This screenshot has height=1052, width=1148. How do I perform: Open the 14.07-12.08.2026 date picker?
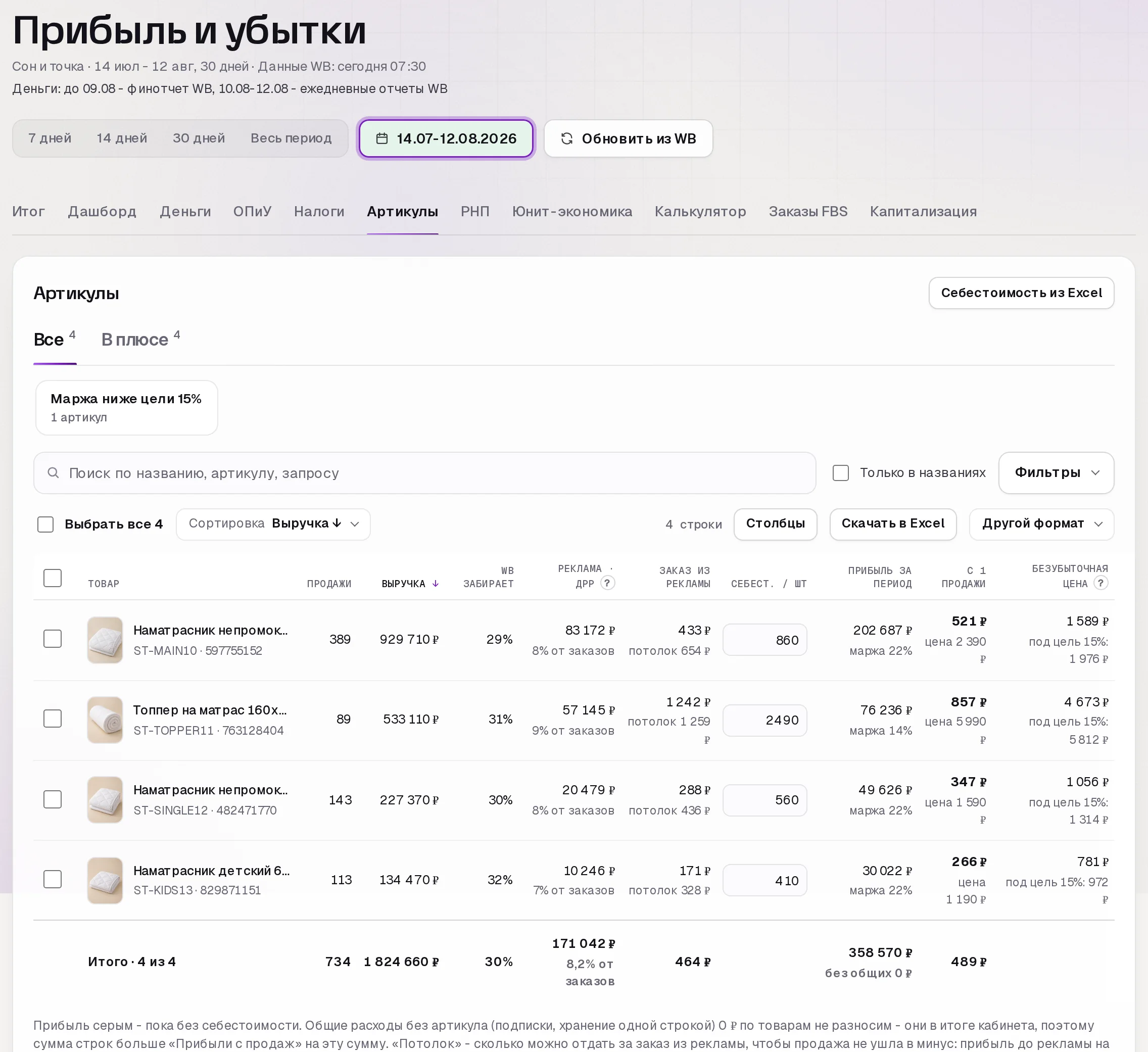pyautogui.click(x=446, y=138)
